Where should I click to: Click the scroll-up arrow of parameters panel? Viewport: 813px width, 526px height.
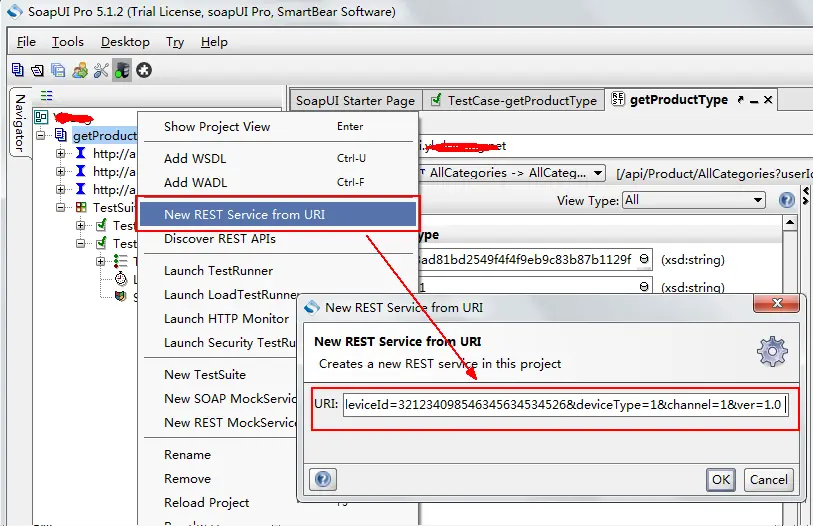point(790,223)
